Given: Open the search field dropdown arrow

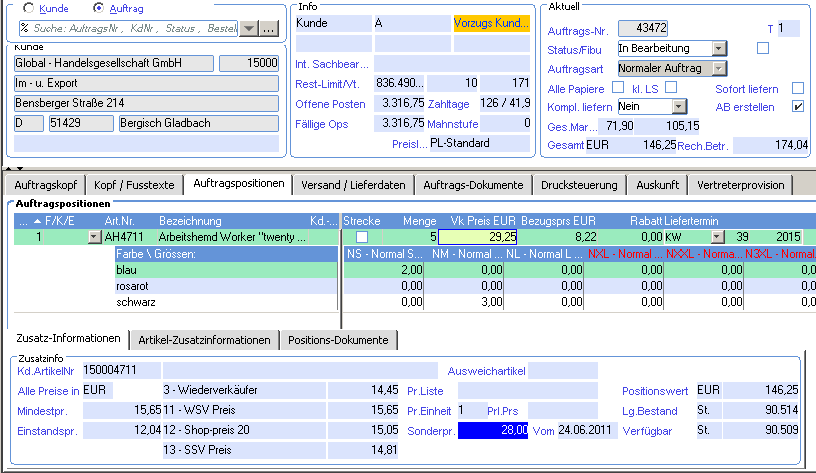Looking at the screenshot, I should pos(249,29).
